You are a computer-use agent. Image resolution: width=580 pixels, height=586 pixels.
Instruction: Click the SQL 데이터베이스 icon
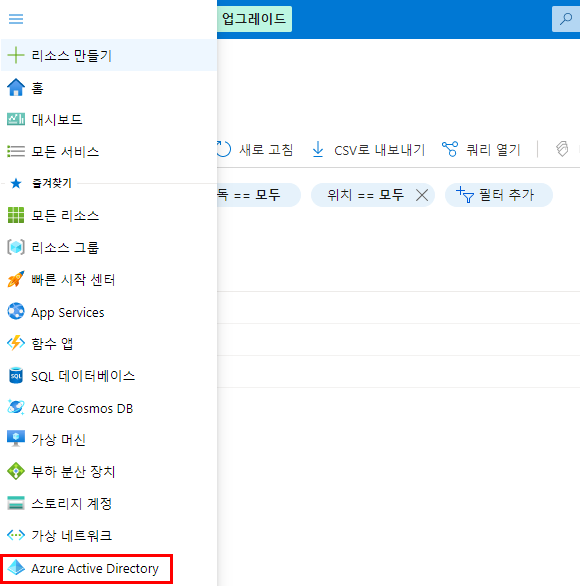click(x=16, y=376)
